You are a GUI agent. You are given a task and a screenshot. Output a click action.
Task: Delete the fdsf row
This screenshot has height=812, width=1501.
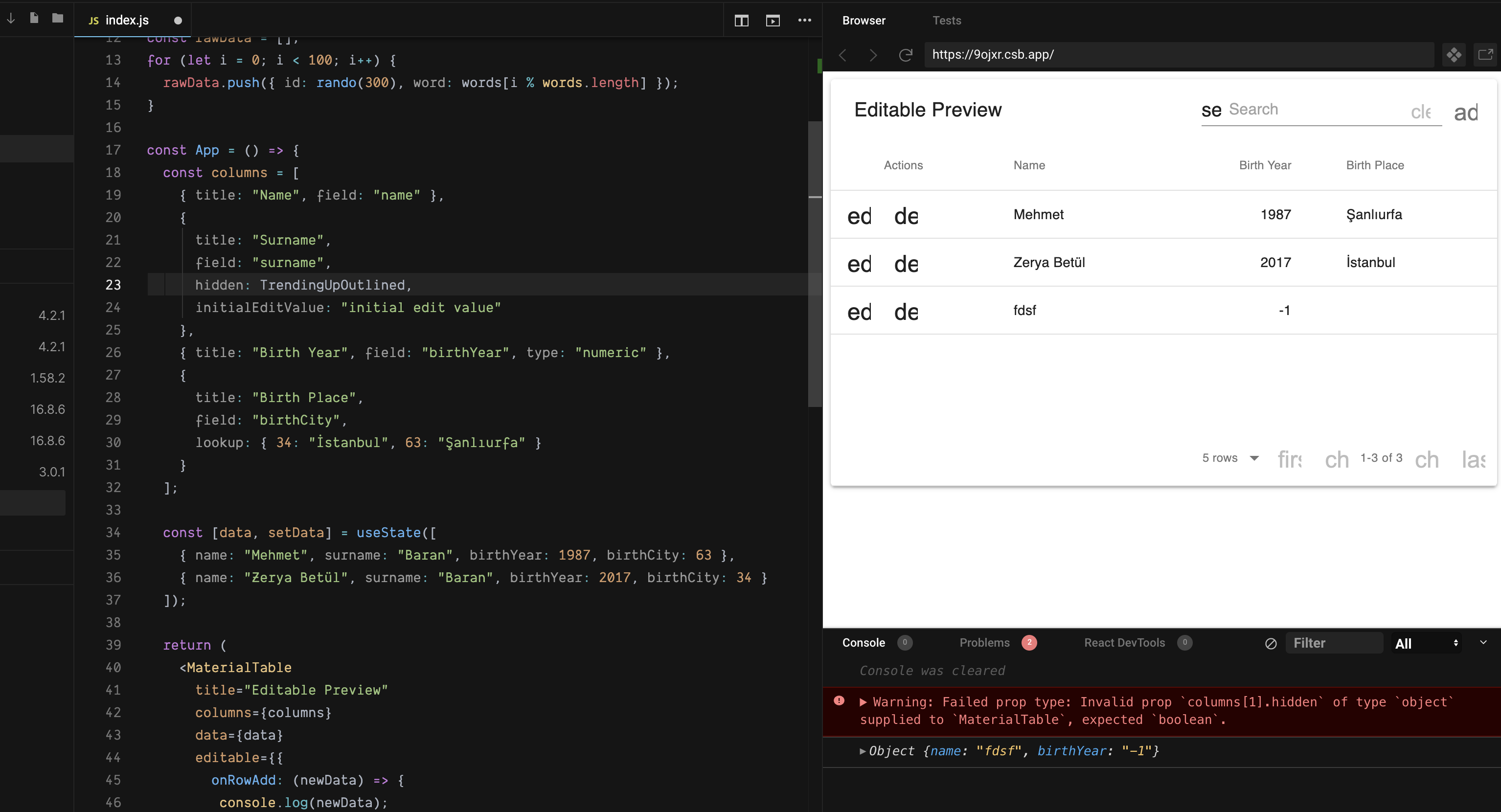[906, 311]
